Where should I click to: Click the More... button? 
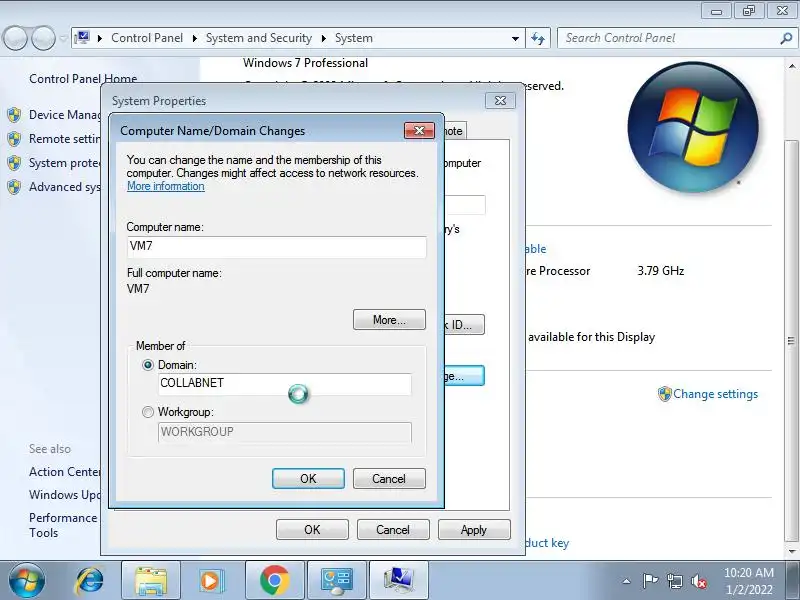tap(389, 320)
